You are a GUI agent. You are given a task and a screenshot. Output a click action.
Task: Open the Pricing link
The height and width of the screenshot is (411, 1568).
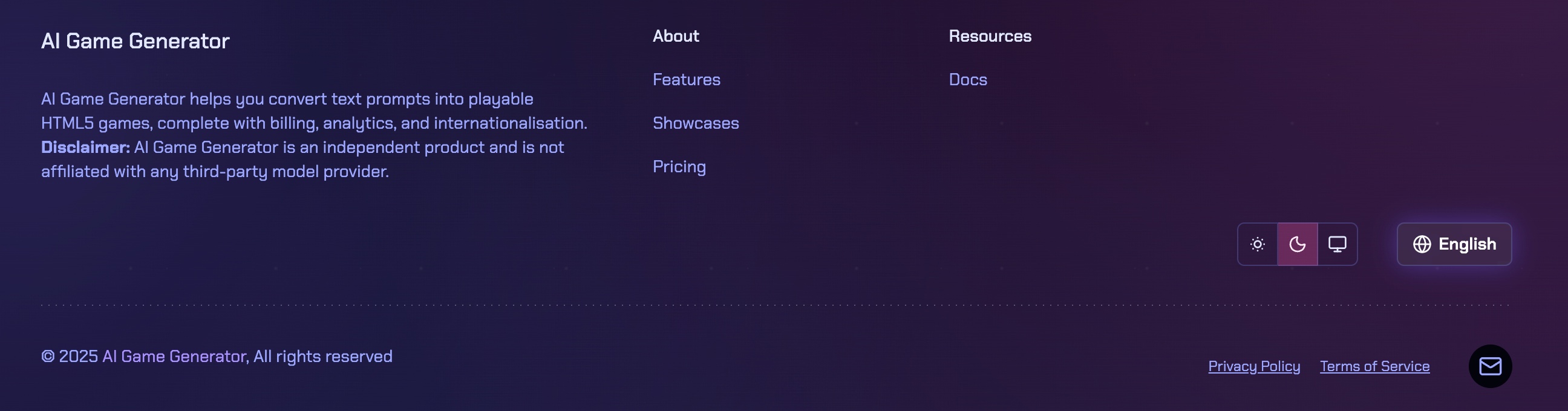679,167
